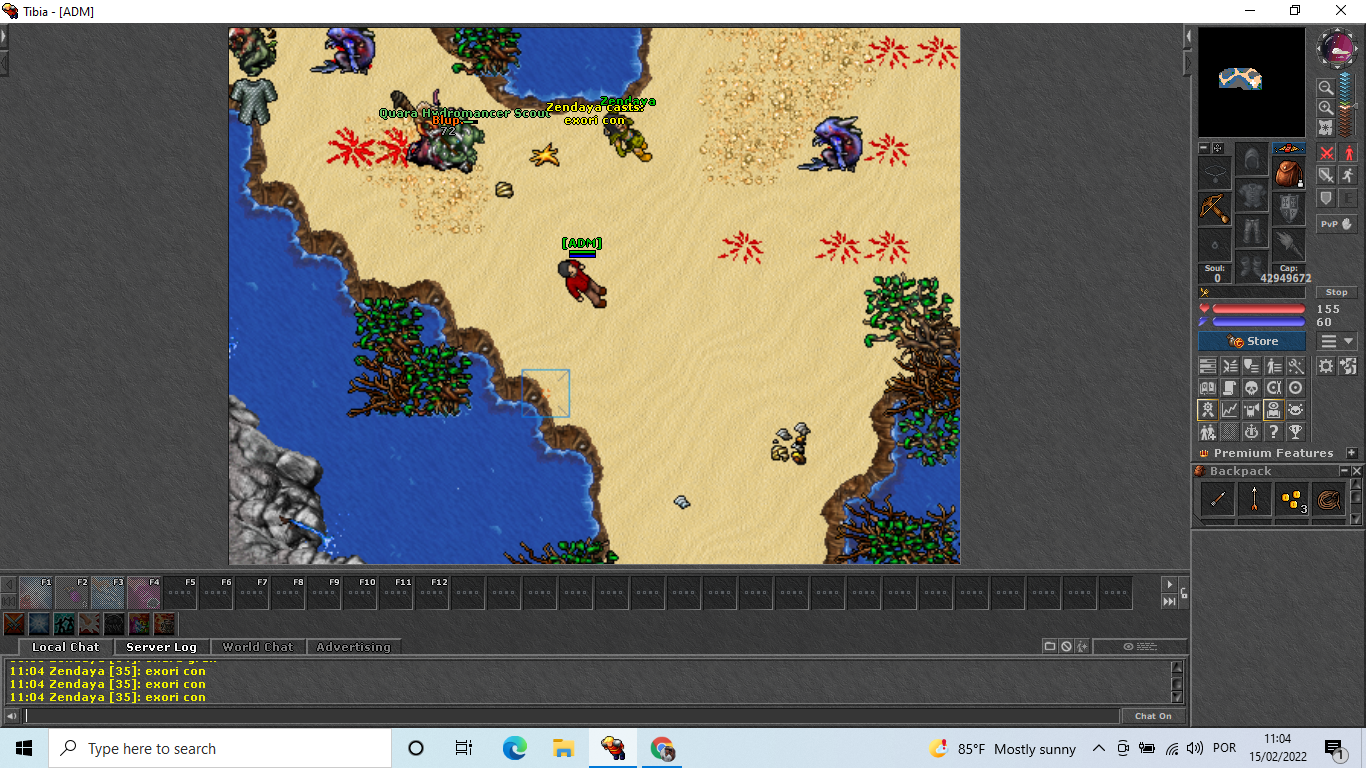Open party list figure icon
The width and height of the screenshot is (1366, 768).
pyautogui.click(x=1274, y=366)
